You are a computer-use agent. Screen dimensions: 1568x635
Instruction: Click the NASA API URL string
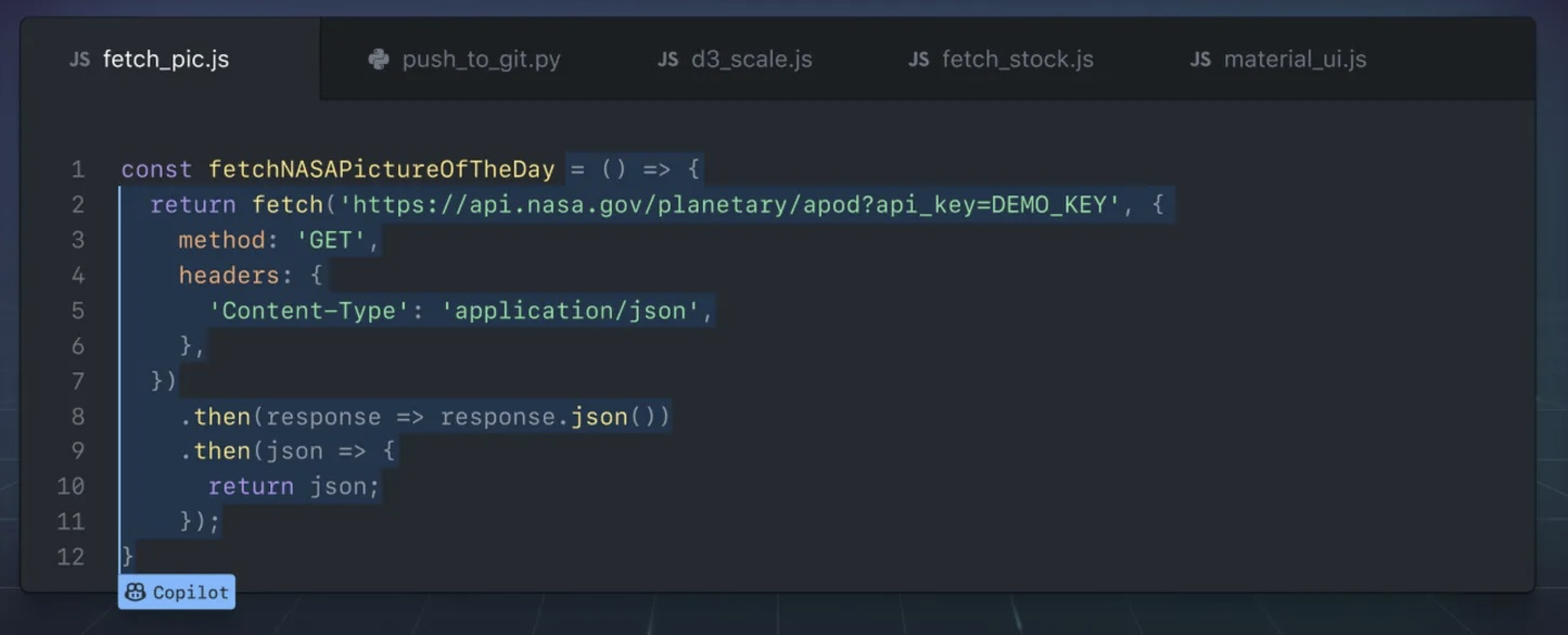(x=730, y=205)
